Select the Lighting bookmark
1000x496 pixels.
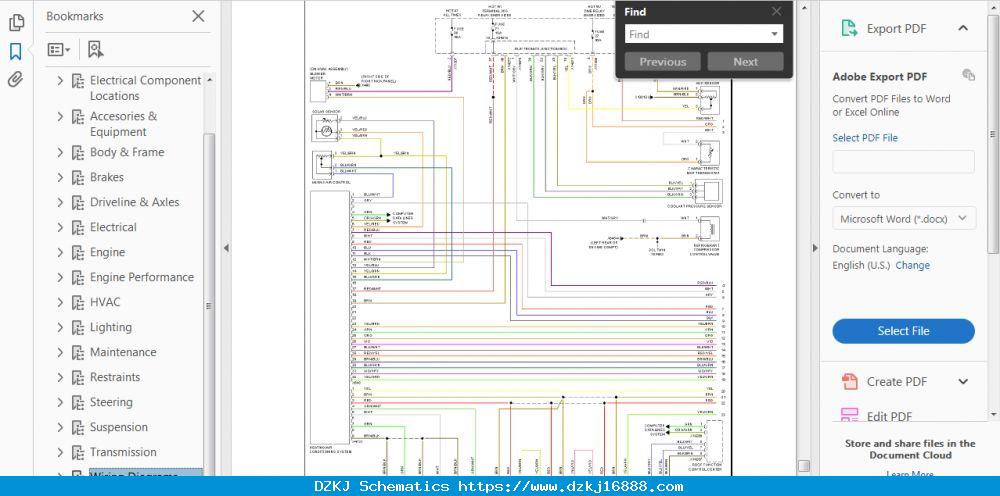pyautogui.click(x=110, y=327)
